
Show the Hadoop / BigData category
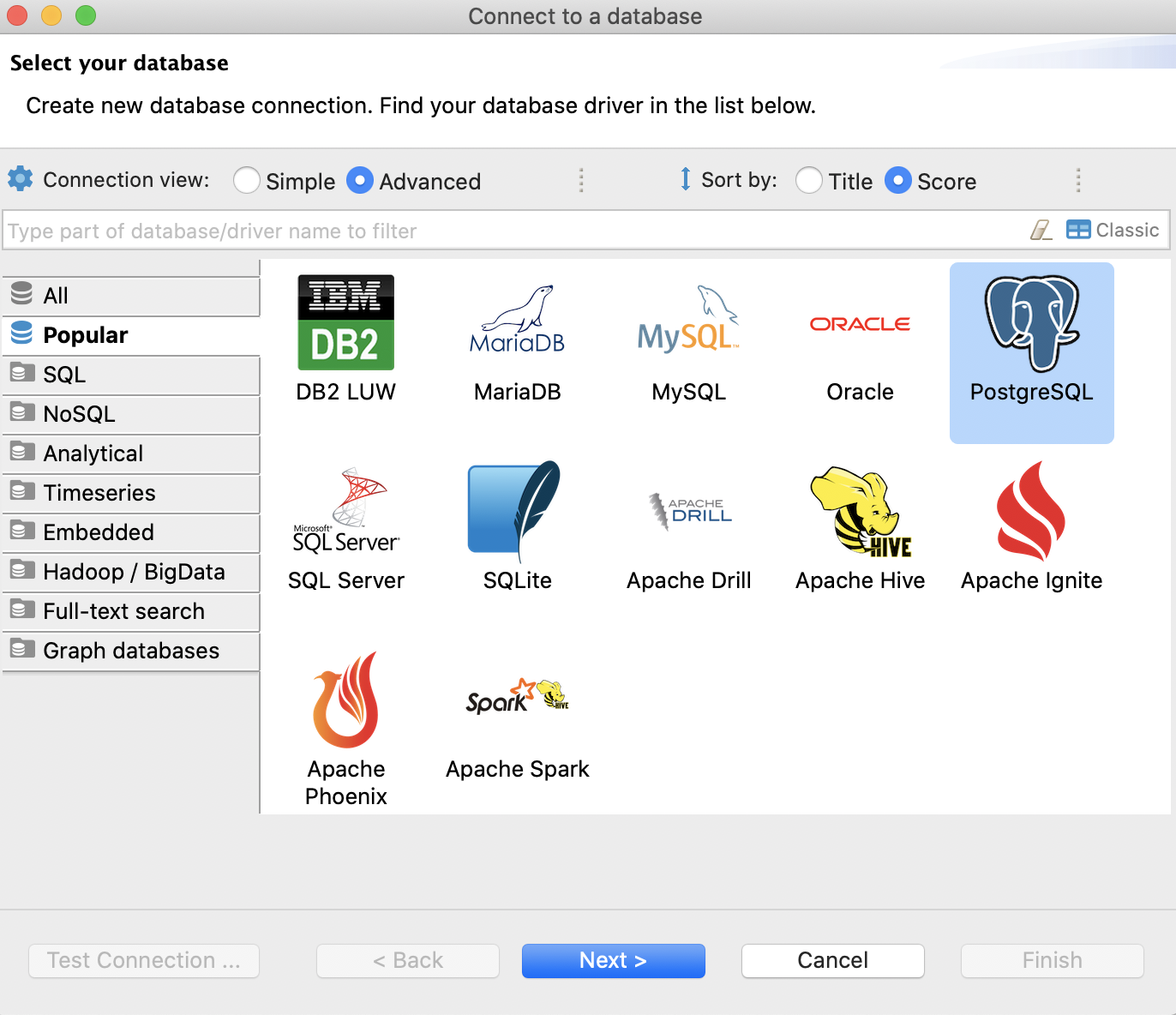pyautogui.click(x=131, y=572)
